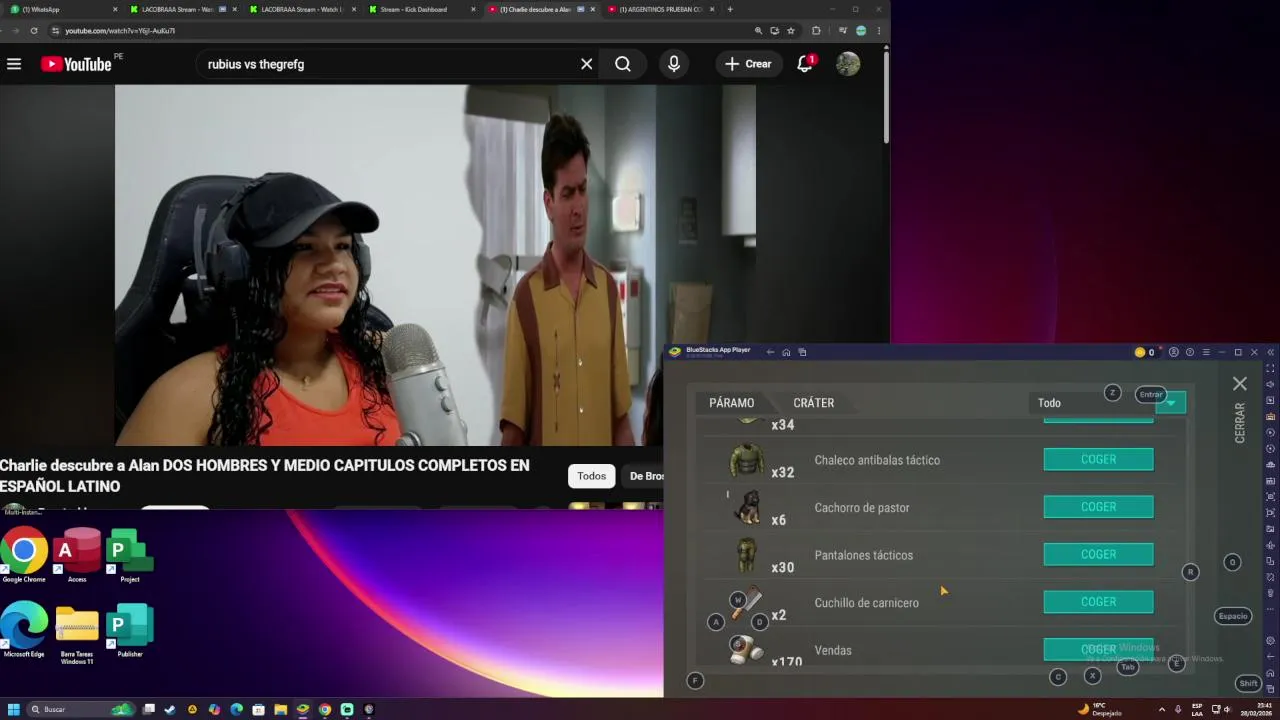Screen dimensions: 1280x720
Task: Open the taskbar clock and date
Action: pyautogui.click(x=1258, y=710)
